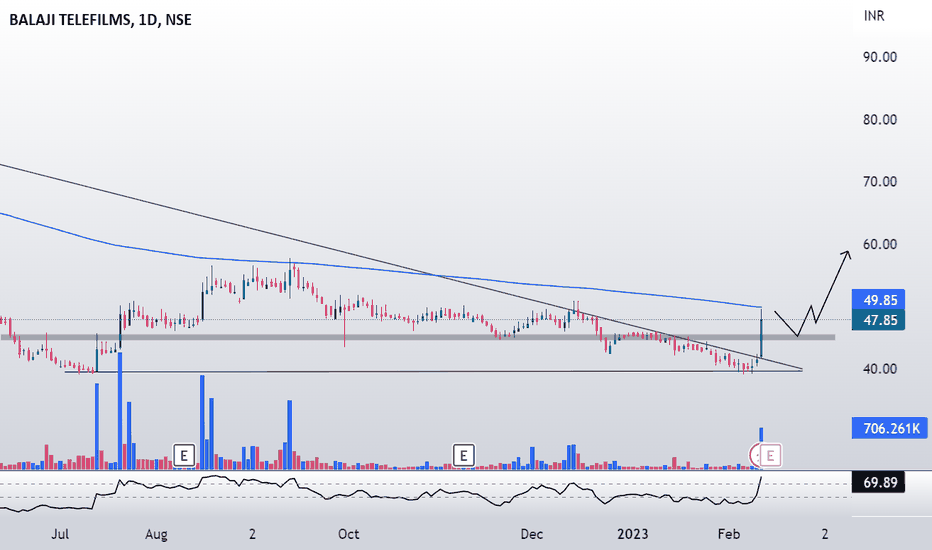Click the BALAJI TELEFILMS, 1D, NSE chart title
This screenshot has height=550, width=932.
click(x=100, y=20)
